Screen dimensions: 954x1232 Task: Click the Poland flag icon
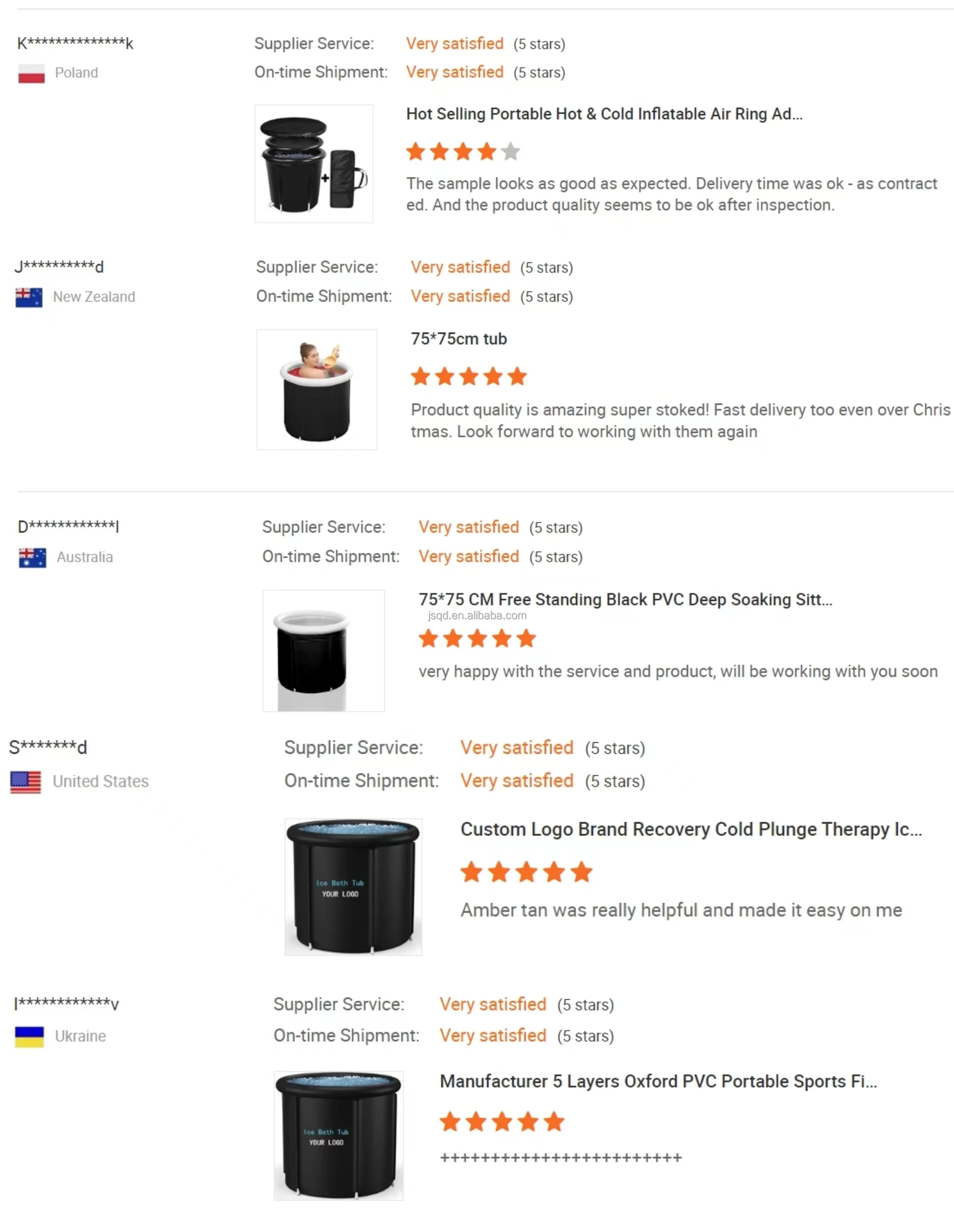point(31,73)
